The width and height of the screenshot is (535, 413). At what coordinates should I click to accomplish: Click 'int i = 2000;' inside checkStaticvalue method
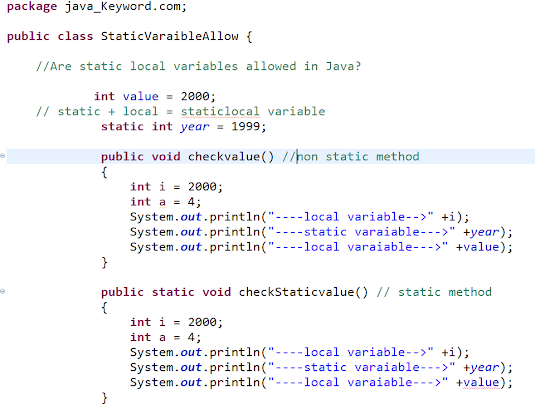tap(176, 322)
